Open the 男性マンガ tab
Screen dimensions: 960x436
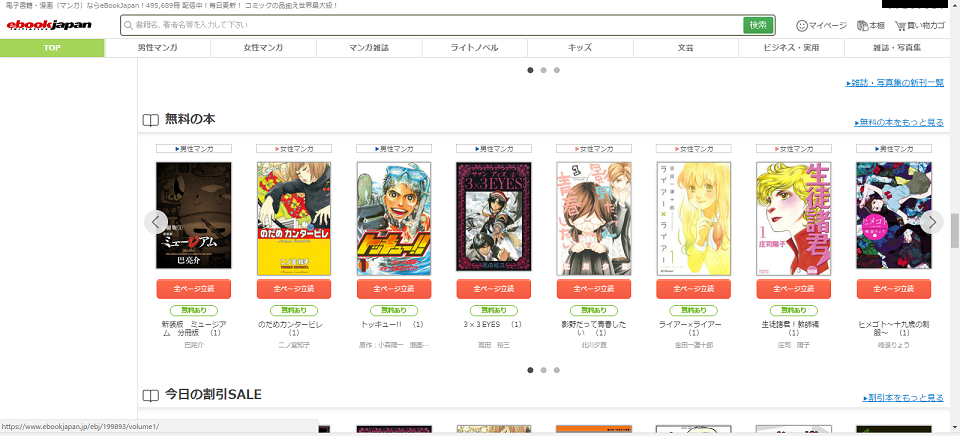point(157,48)
